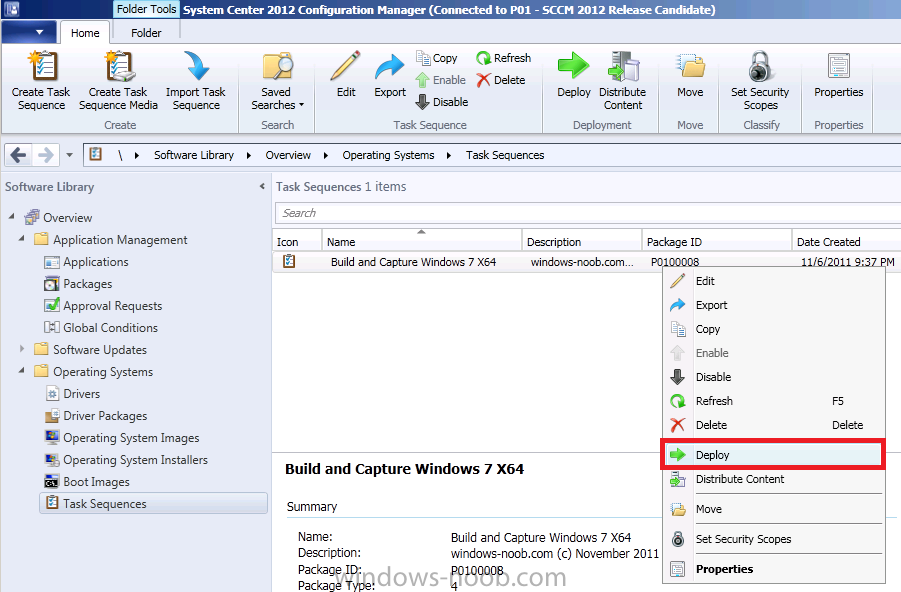901x592 pixels.
Task: Click Create Task Sequence ribbon icon
Action: (41, 80)
